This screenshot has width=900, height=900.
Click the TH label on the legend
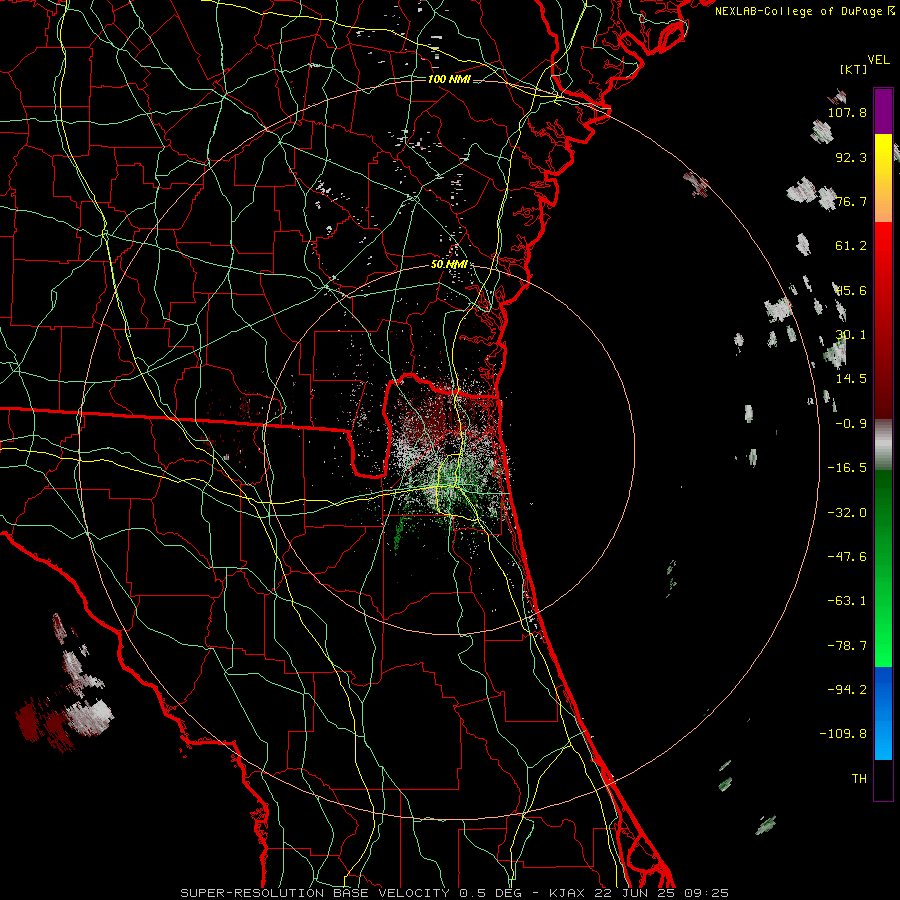859,779
